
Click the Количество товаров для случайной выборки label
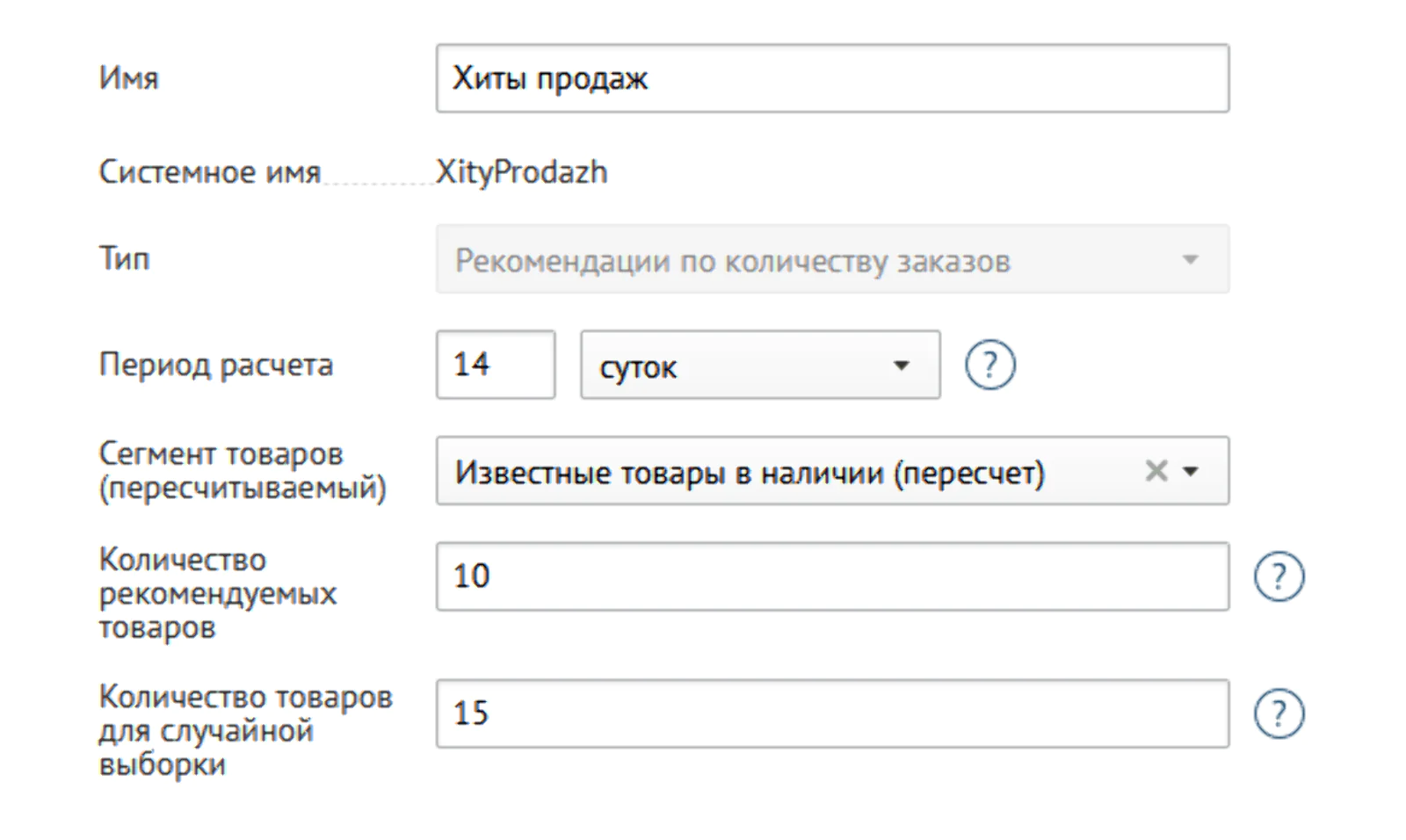(245, 730)
